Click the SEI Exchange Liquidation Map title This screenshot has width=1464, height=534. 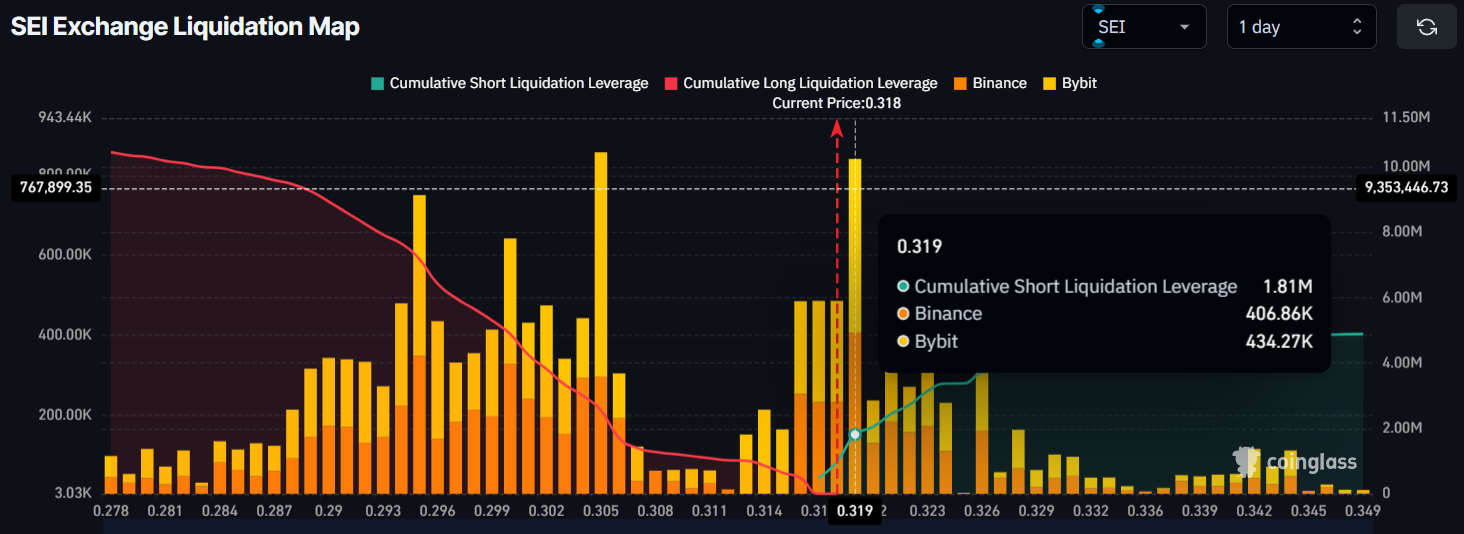185,27
